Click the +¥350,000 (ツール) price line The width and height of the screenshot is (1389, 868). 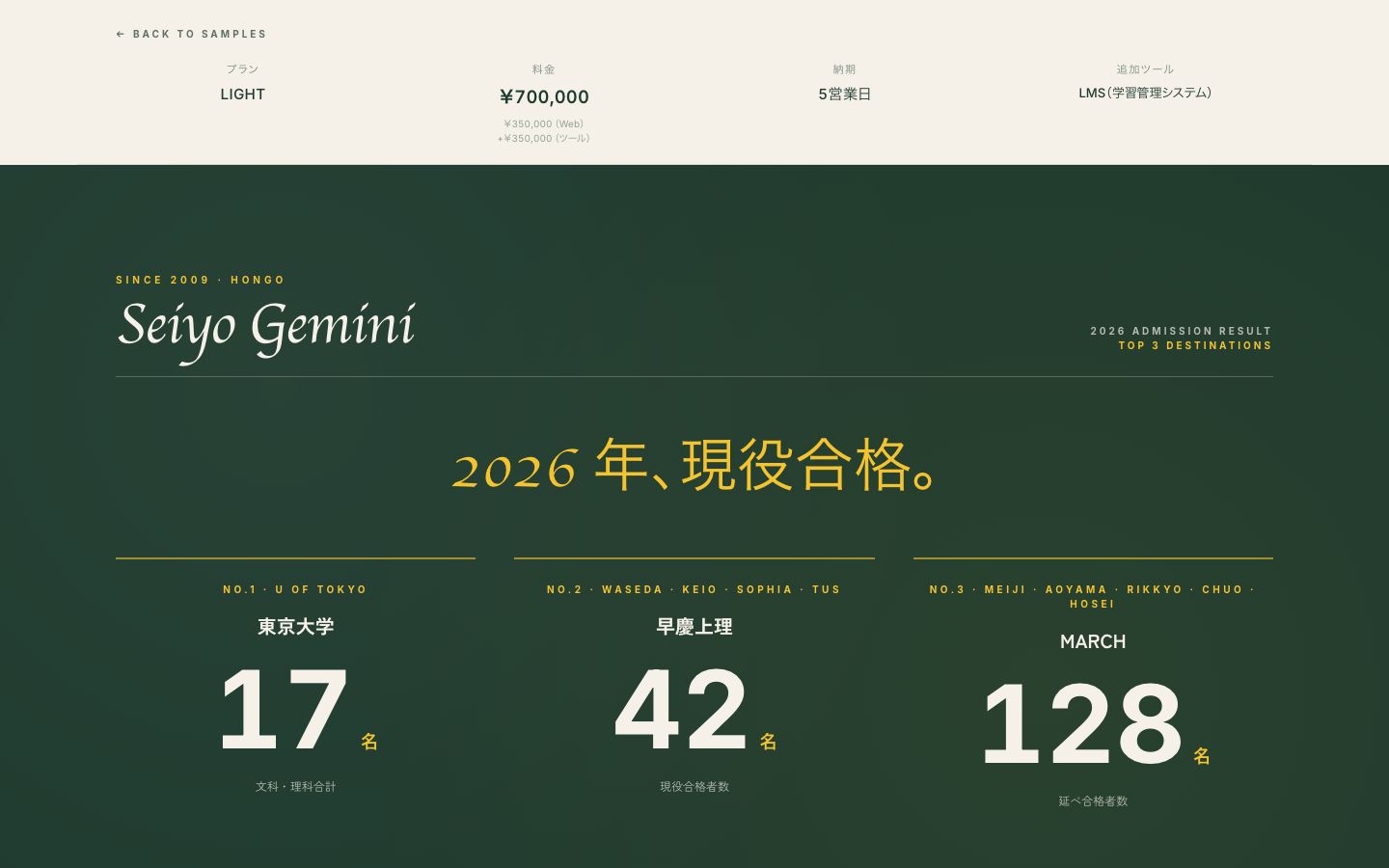tap(544, 138)
